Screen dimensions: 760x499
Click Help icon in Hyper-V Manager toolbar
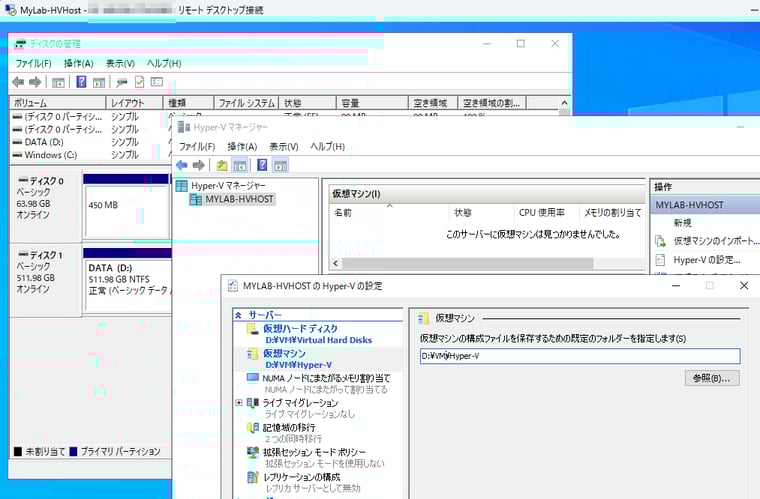pos(262,165)
